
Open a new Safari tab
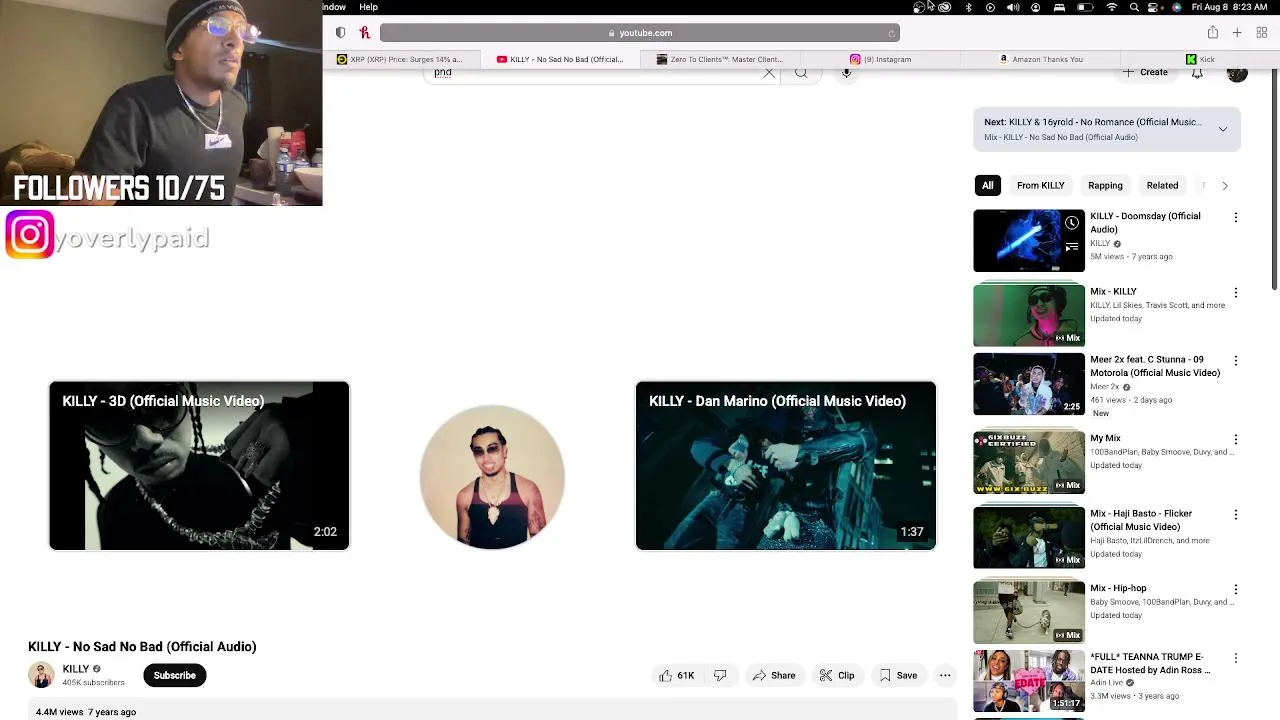pyautogui.click(x=1237, y=33)
